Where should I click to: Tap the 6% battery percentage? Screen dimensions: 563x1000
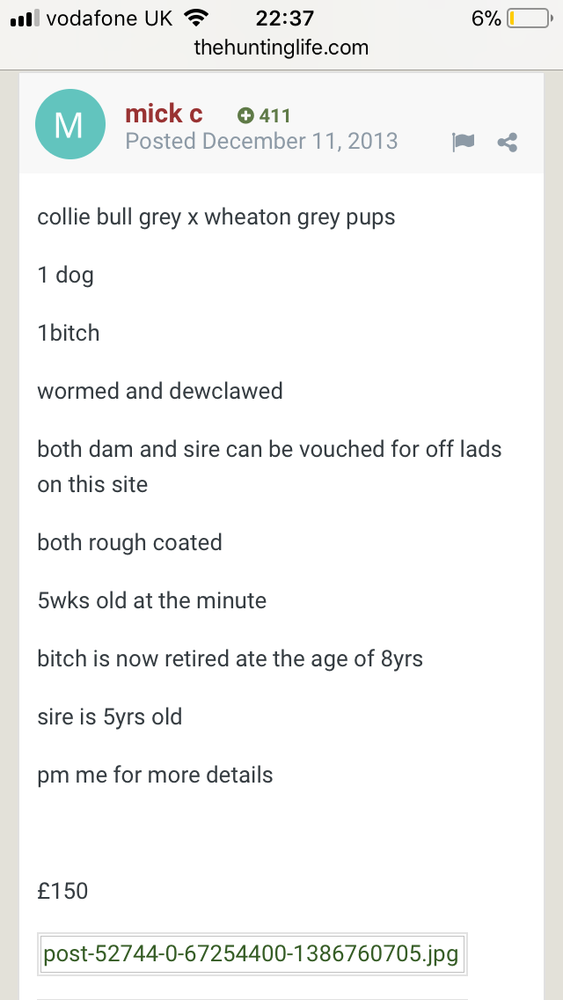pos(486,18)
